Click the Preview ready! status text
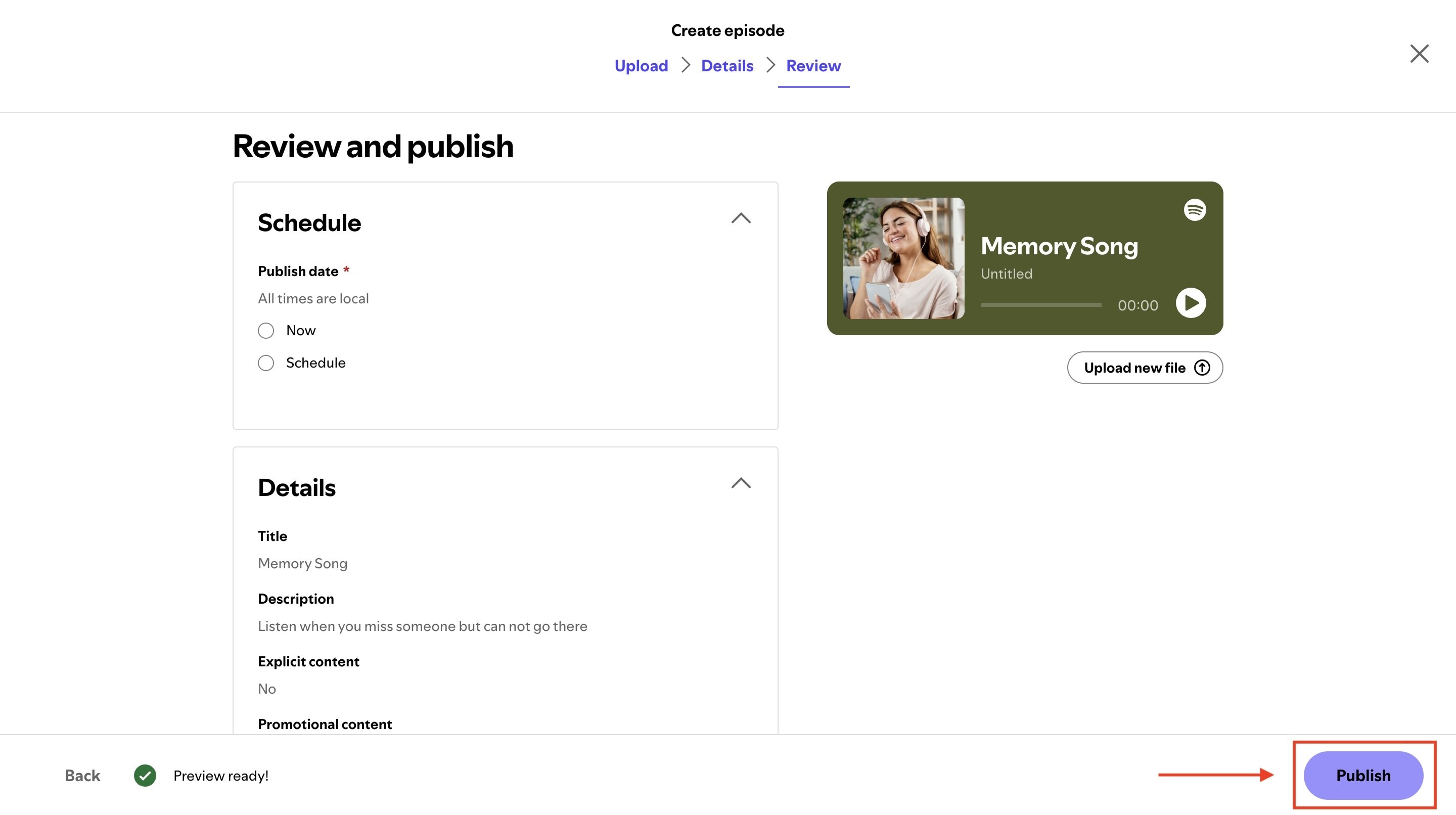Screen dimensions: 1456x815 point(220,776)
